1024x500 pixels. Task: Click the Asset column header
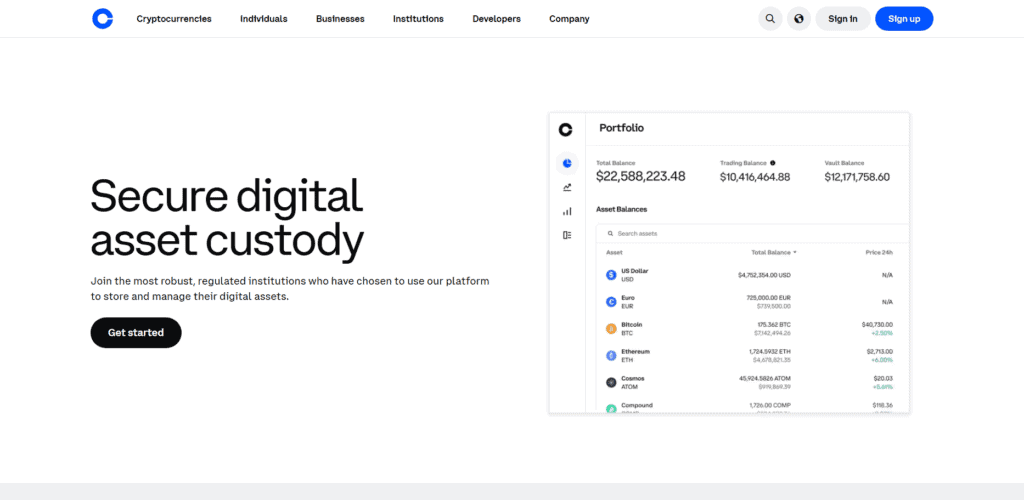615,252
